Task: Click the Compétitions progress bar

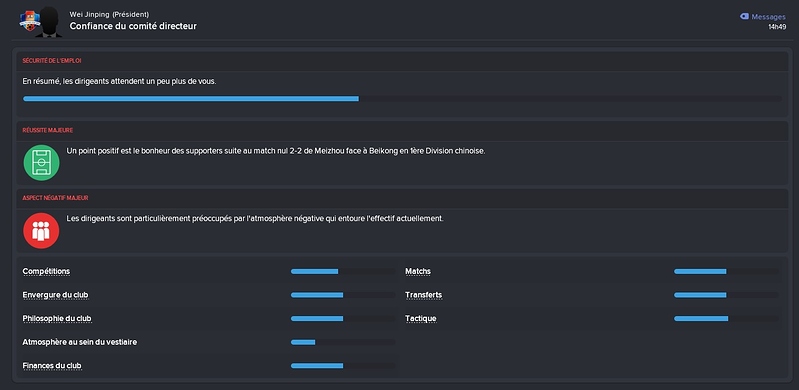Action: 343,272
